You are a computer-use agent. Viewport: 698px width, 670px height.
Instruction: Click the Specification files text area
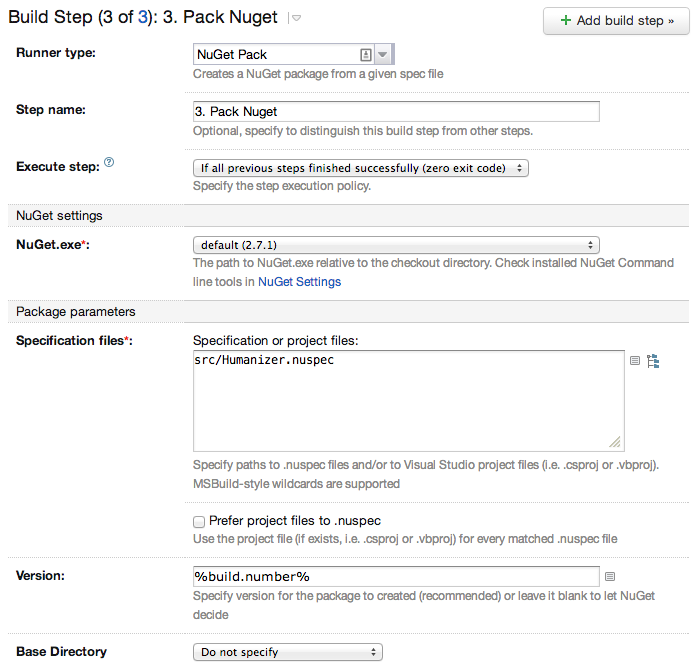[x=409, y=401]
